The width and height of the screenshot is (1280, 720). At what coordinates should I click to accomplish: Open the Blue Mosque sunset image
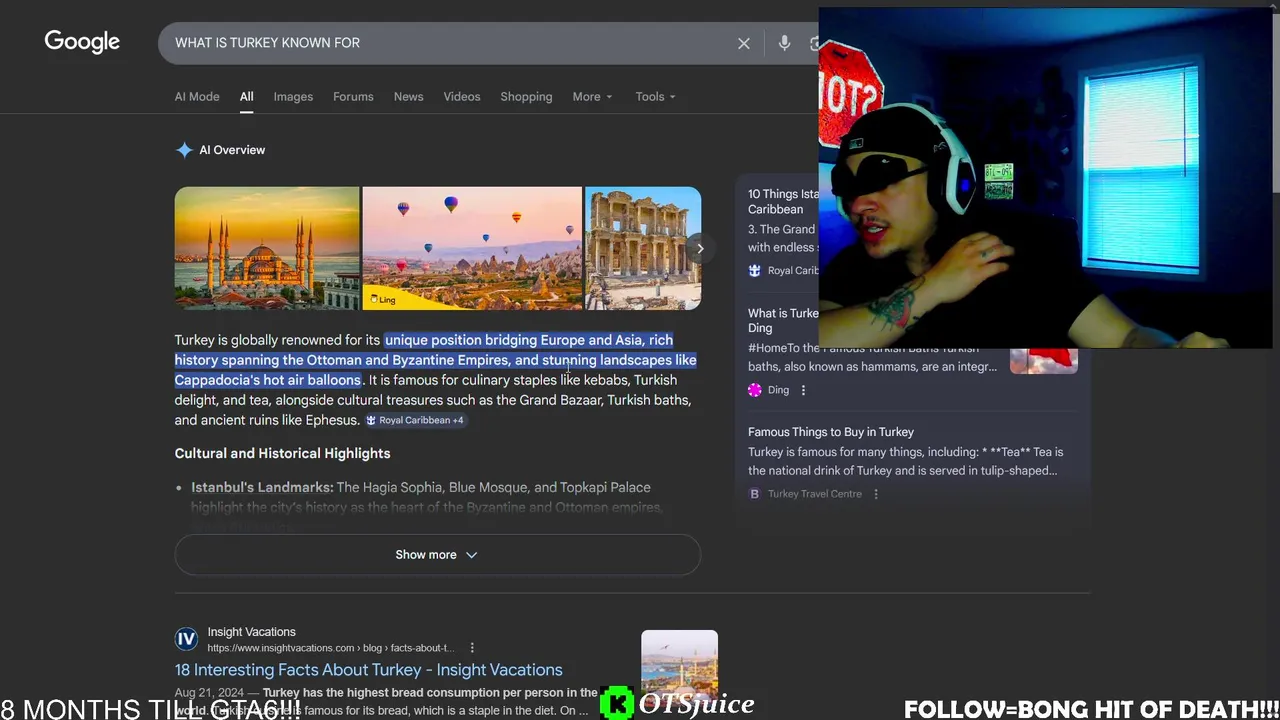click(x=267, y=248)
